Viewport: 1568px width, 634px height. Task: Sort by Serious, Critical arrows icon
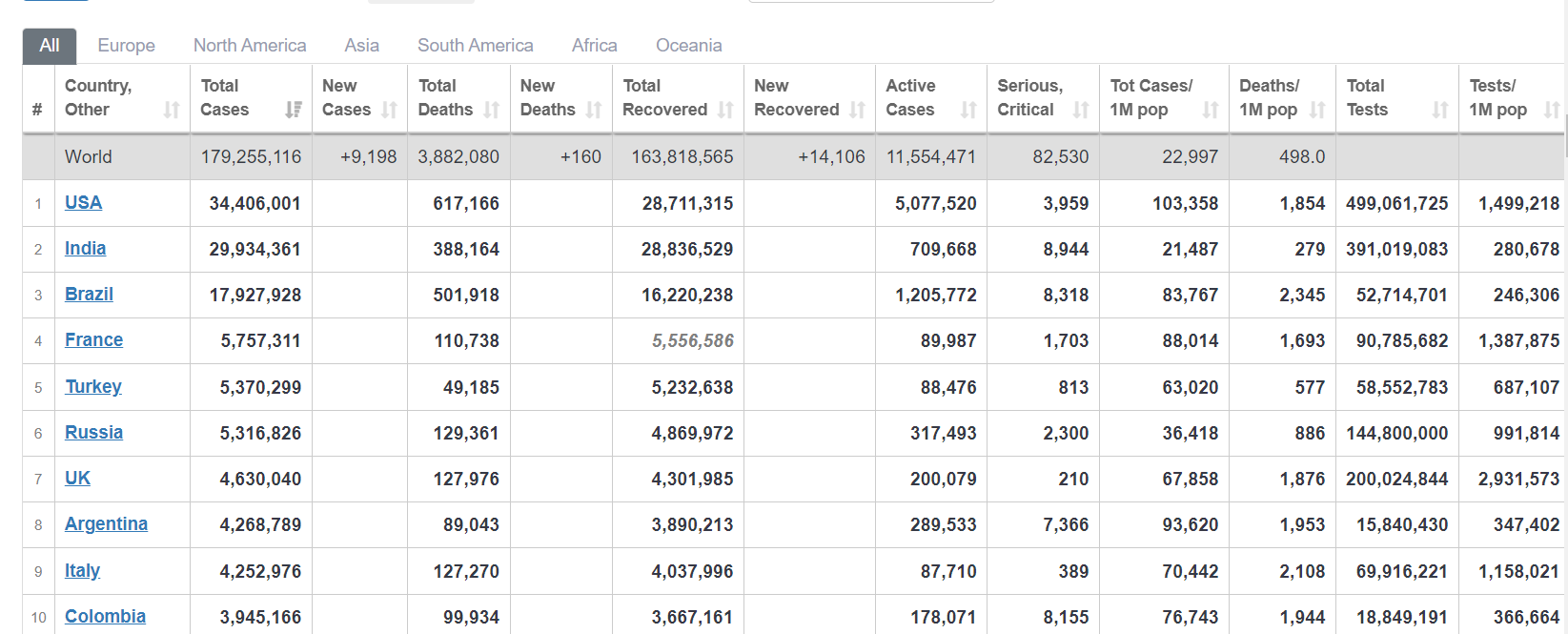(1081, 110)
